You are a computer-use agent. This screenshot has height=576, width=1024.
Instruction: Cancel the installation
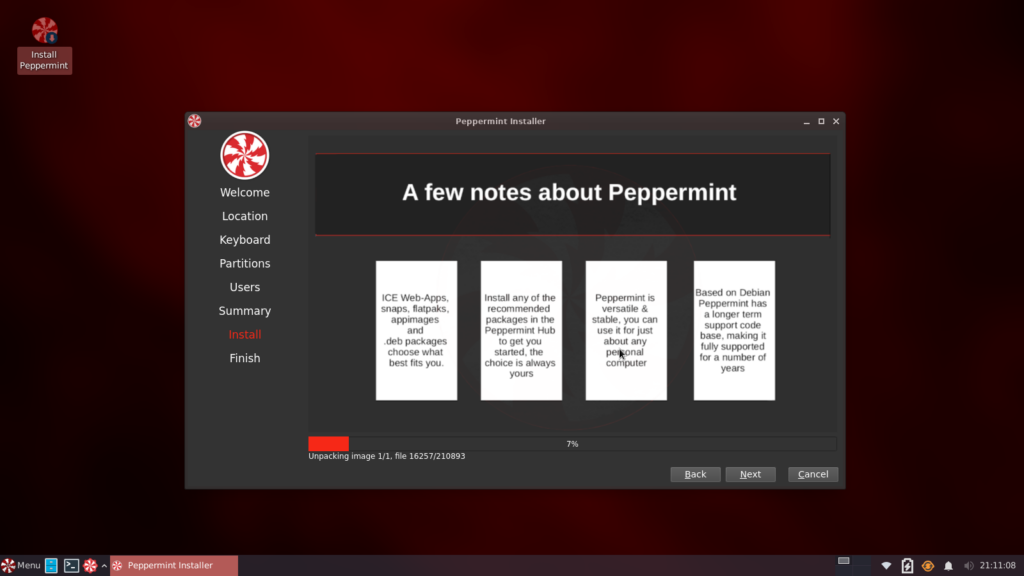pyautogui.click(x=813, y=474)
